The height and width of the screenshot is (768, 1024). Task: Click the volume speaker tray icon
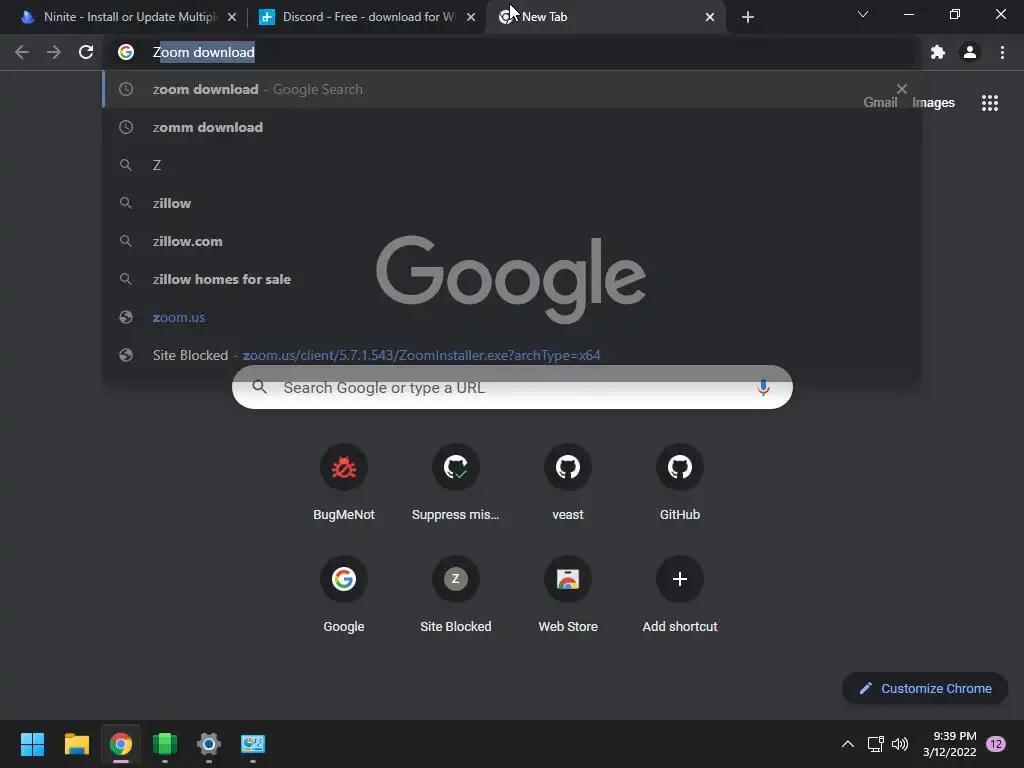coord(900,744)
